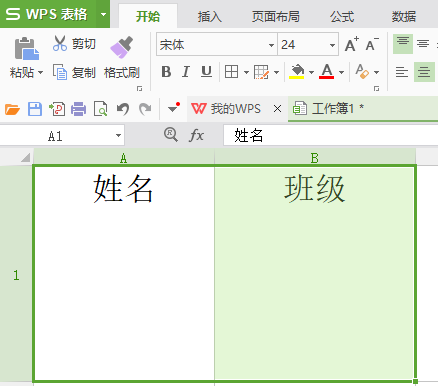The width and height of the screenshot is (438, 386).
Task: Open the font size dropdown
Action: pos(332,45)
